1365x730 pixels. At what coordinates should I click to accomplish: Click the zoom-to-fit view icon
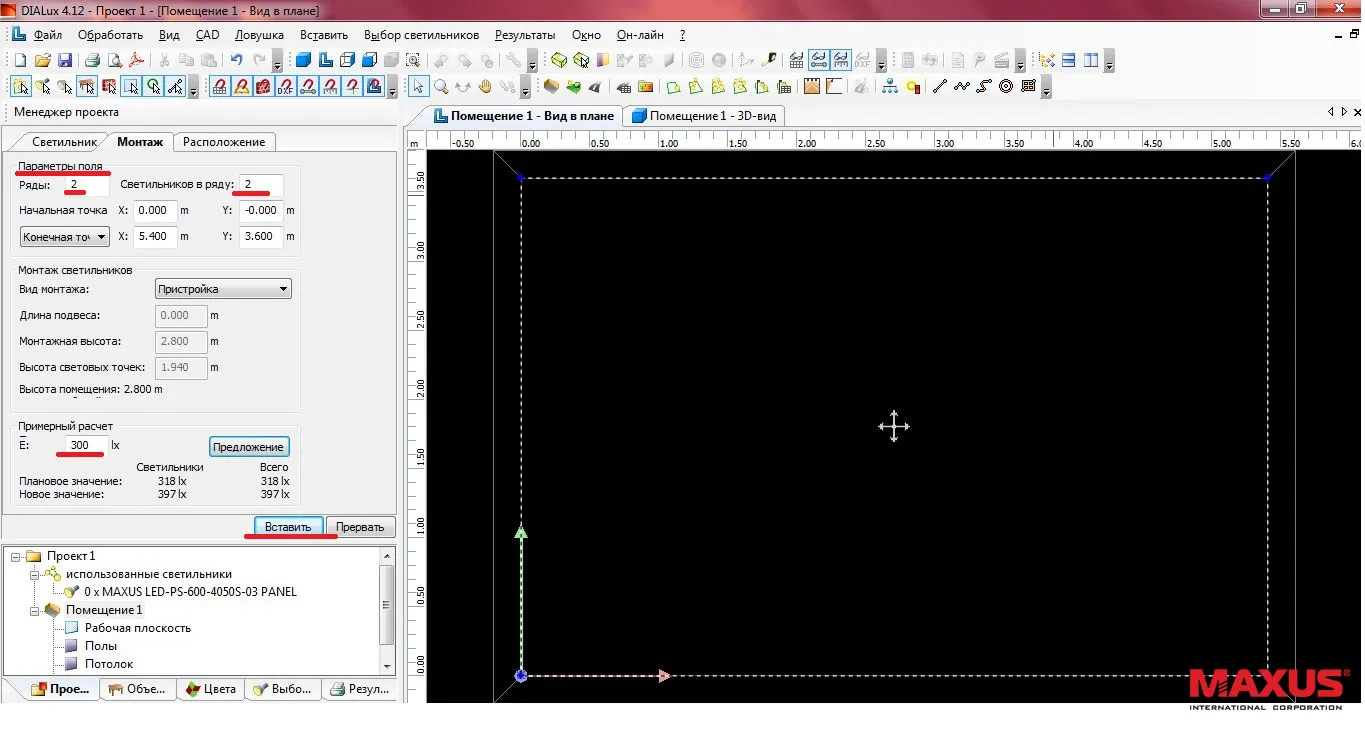(414, 60)
